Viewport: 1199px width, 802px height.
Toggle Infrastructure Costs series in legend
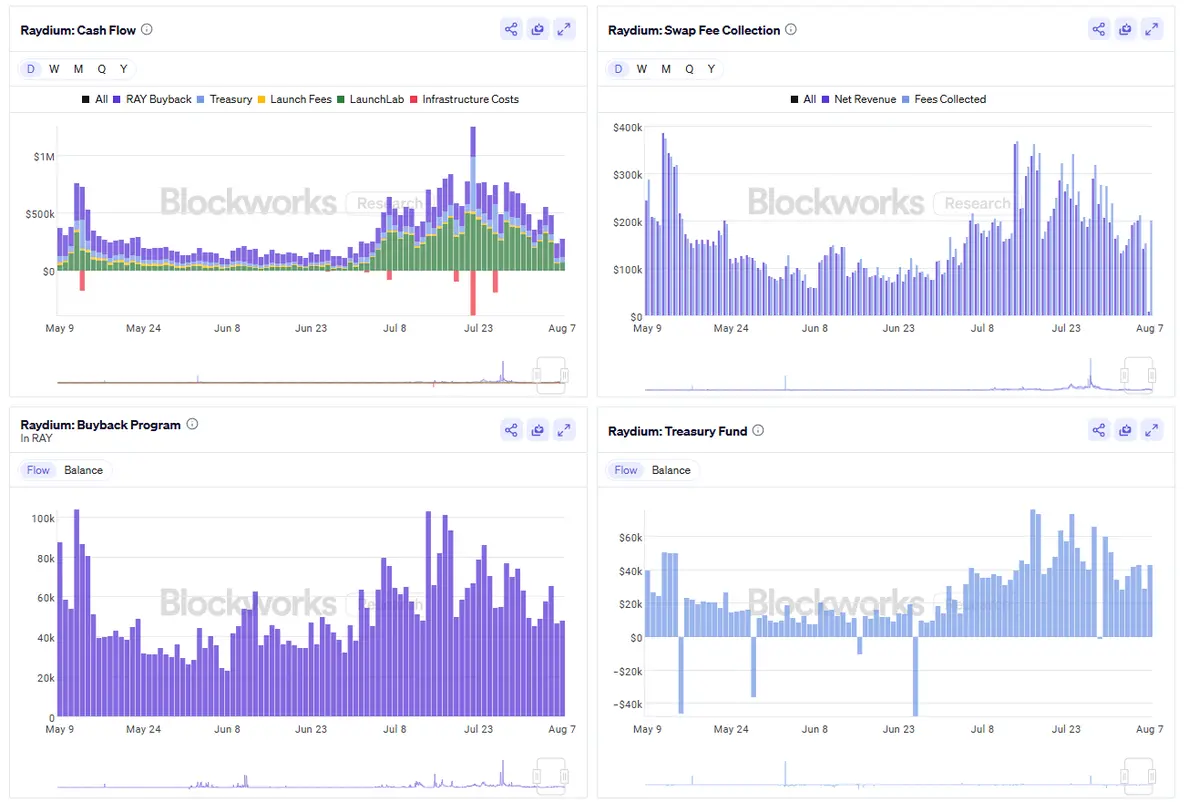pyautogui.click(x=464, y=99)
